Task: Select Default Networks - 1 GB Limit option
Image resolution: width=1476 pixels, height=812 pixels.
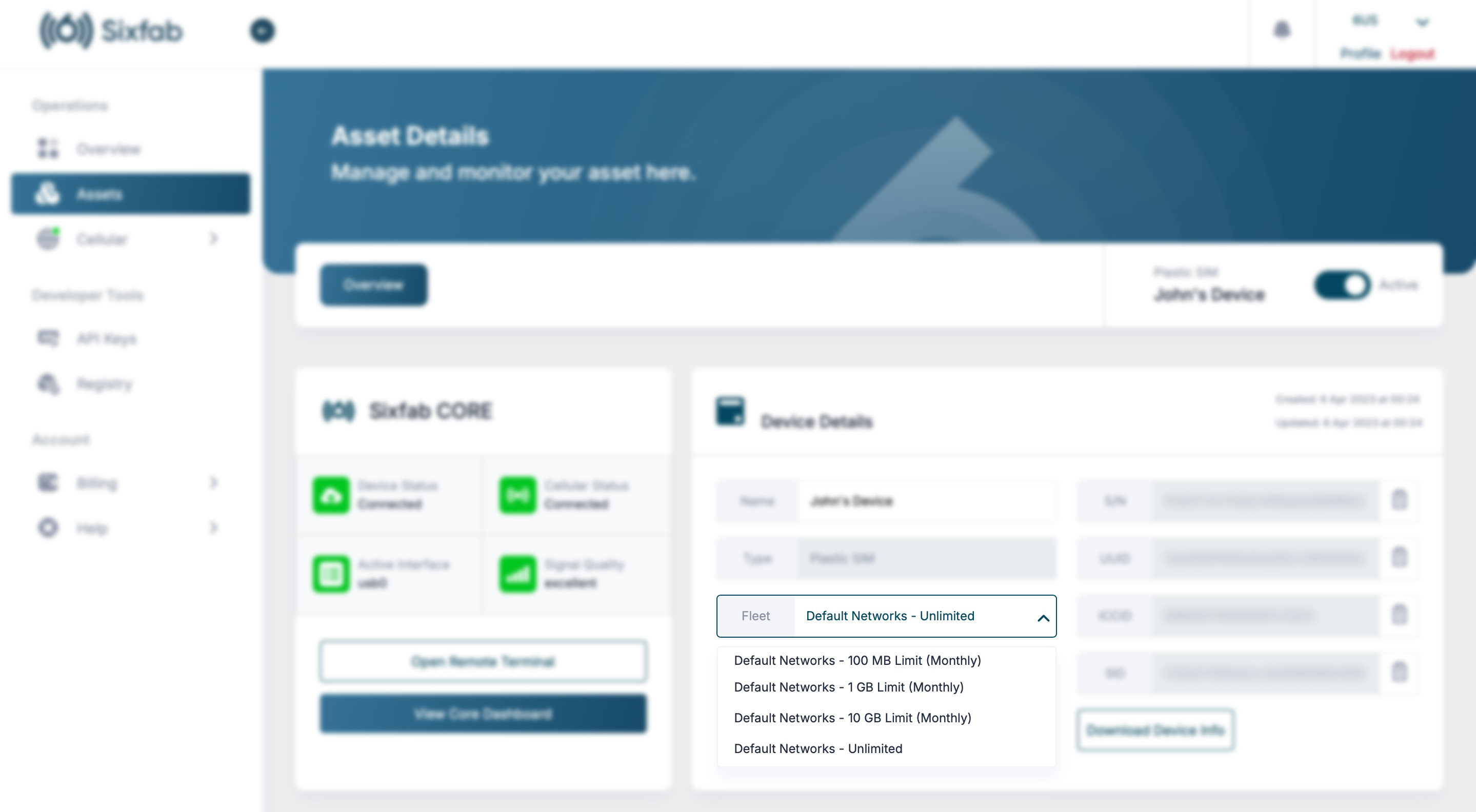Action: 848,687
